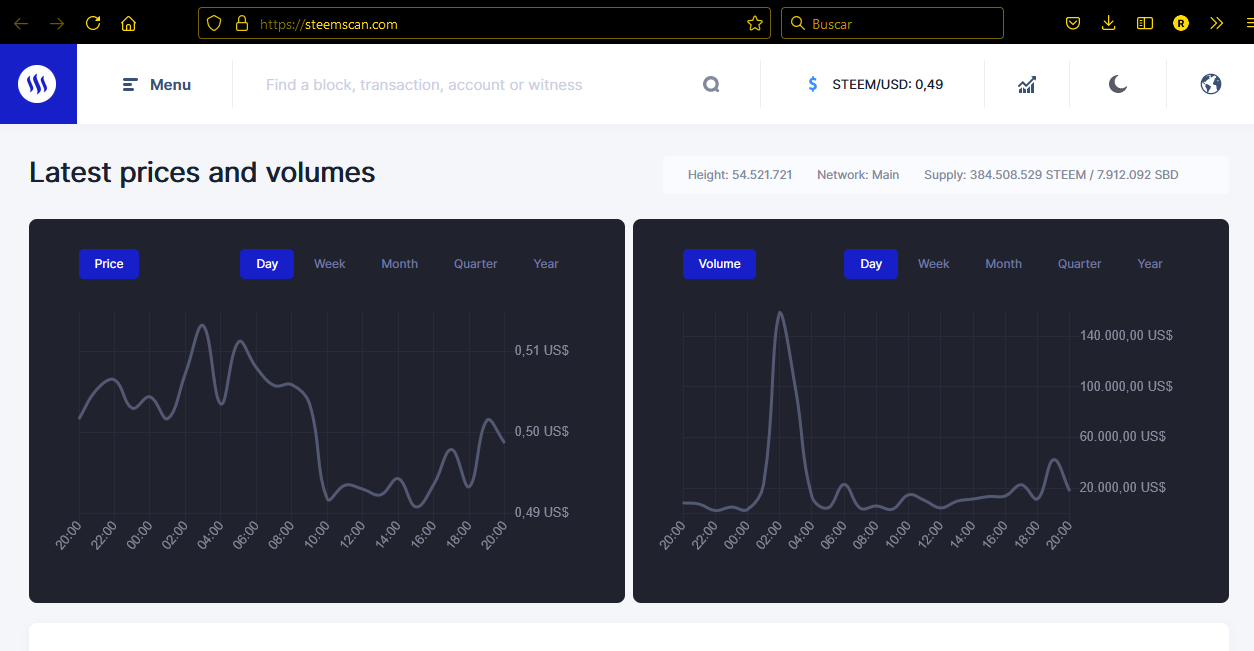Image resolution: width=1254 pixels, height=651 pixels.
Task: Select Week tab on Price chart
Action: pyautogui.click(x=330, y=264)
